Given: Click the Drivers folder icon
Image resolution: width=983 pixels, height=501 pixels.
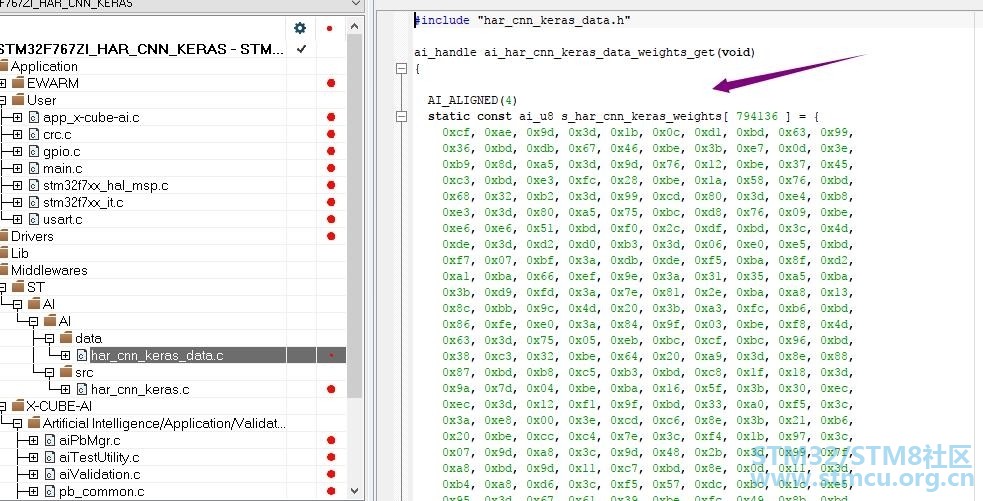Looking at the screenshot, I should (x=4, y=236).
